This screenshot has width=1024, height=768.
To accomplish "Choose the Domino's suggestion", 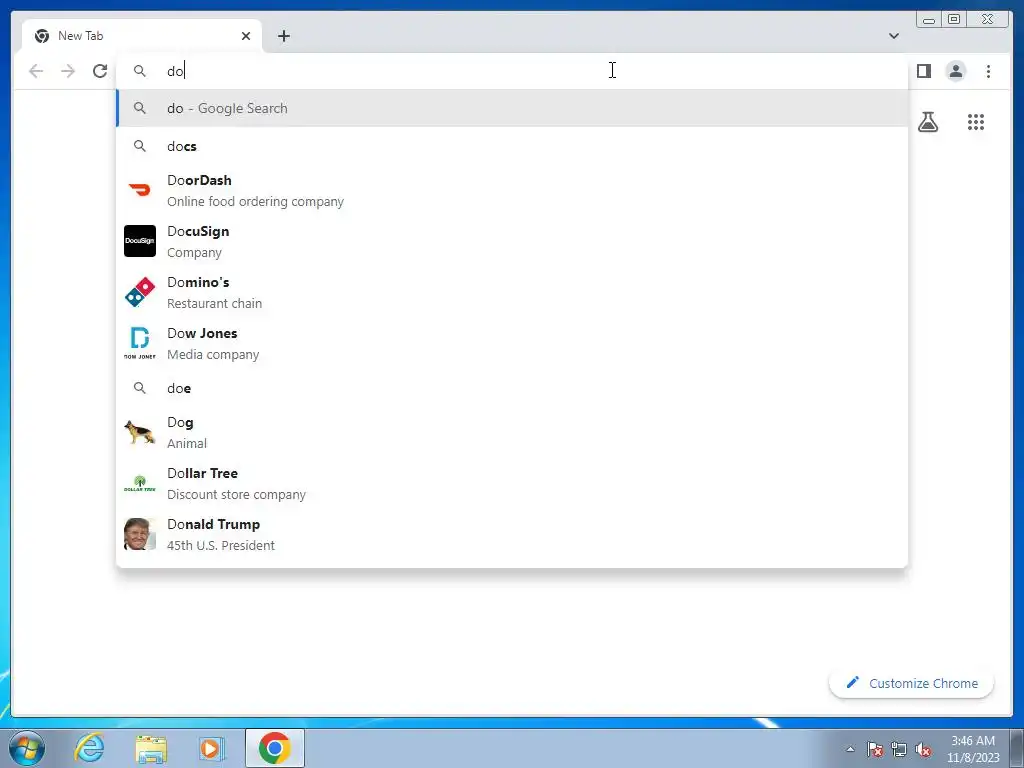I will coord(512,293).
